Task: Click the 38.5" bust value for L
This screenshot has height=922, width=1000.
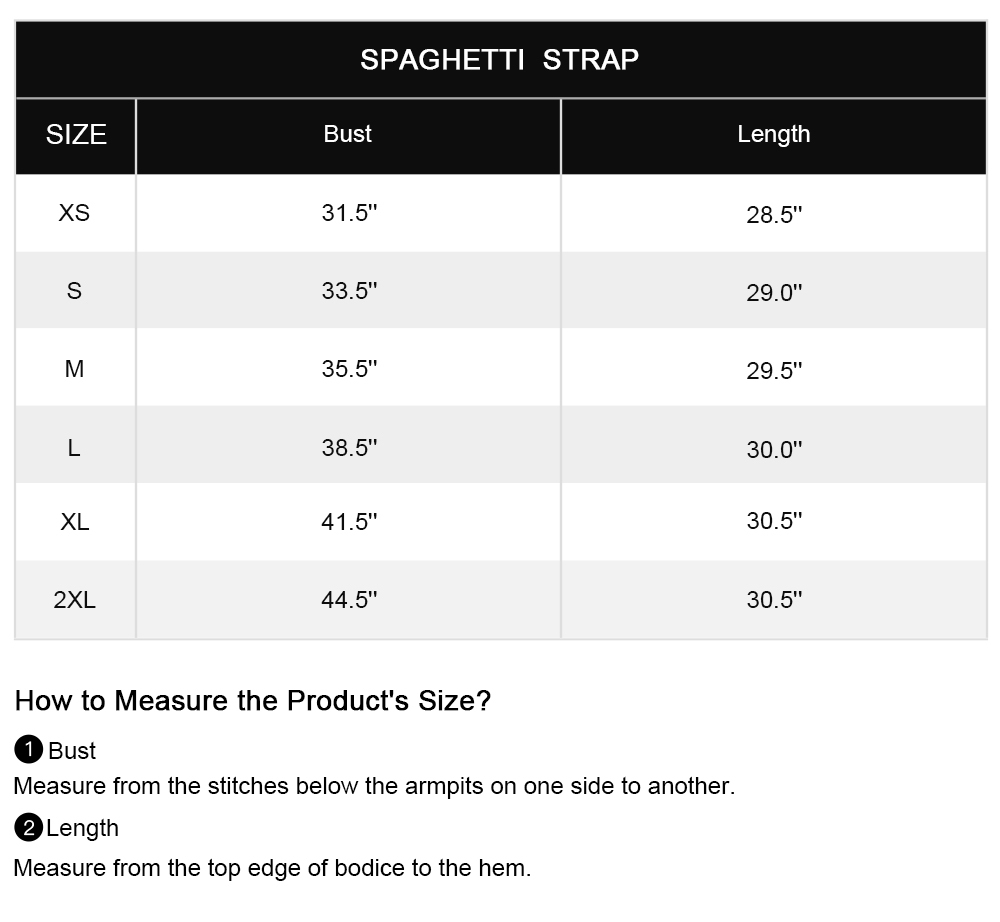Action: [x=349, y=448]
